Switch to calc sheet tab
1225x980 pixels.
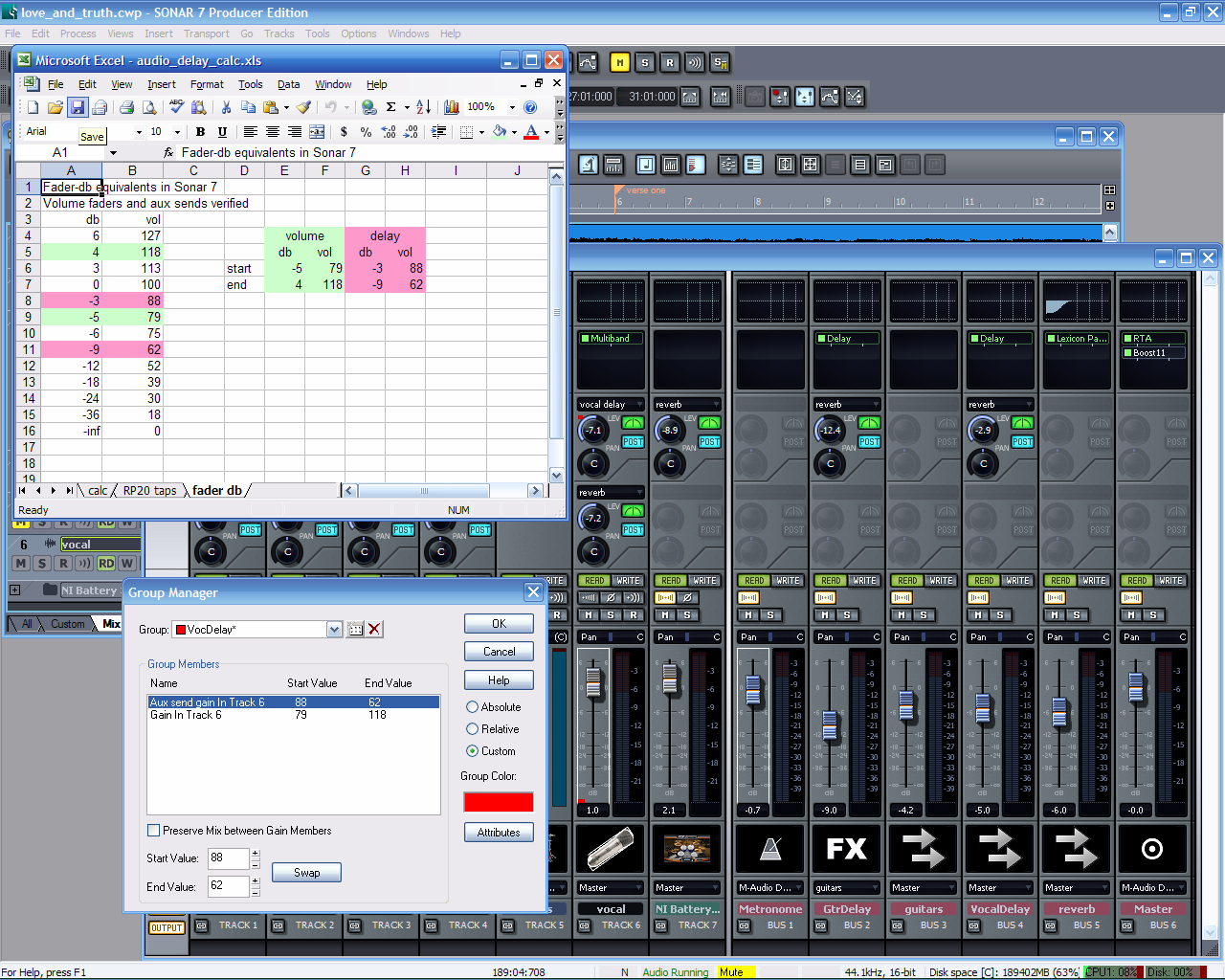point(98,491)
